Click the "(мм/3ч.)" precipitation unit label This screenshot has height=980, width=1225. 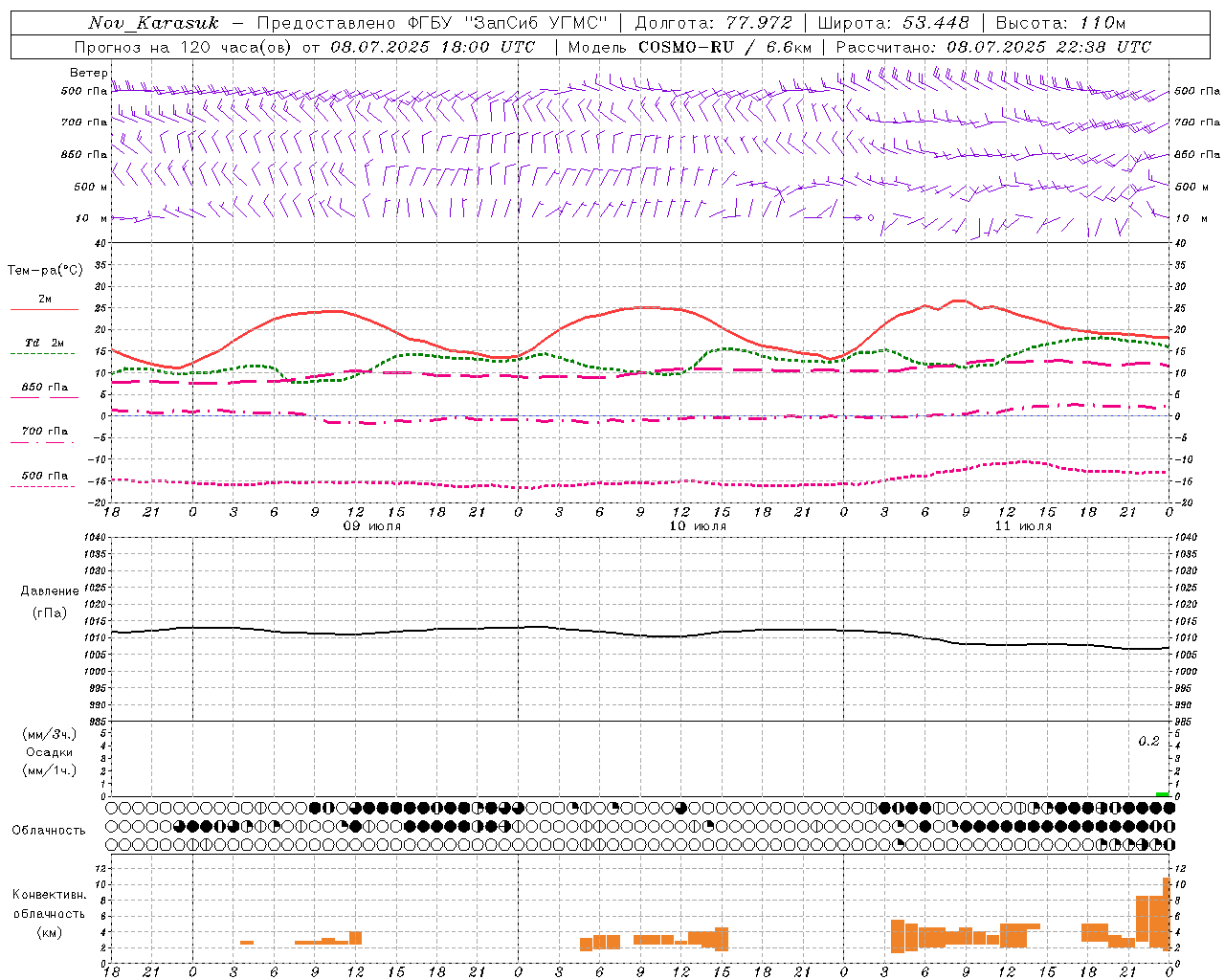coord(50,734)
